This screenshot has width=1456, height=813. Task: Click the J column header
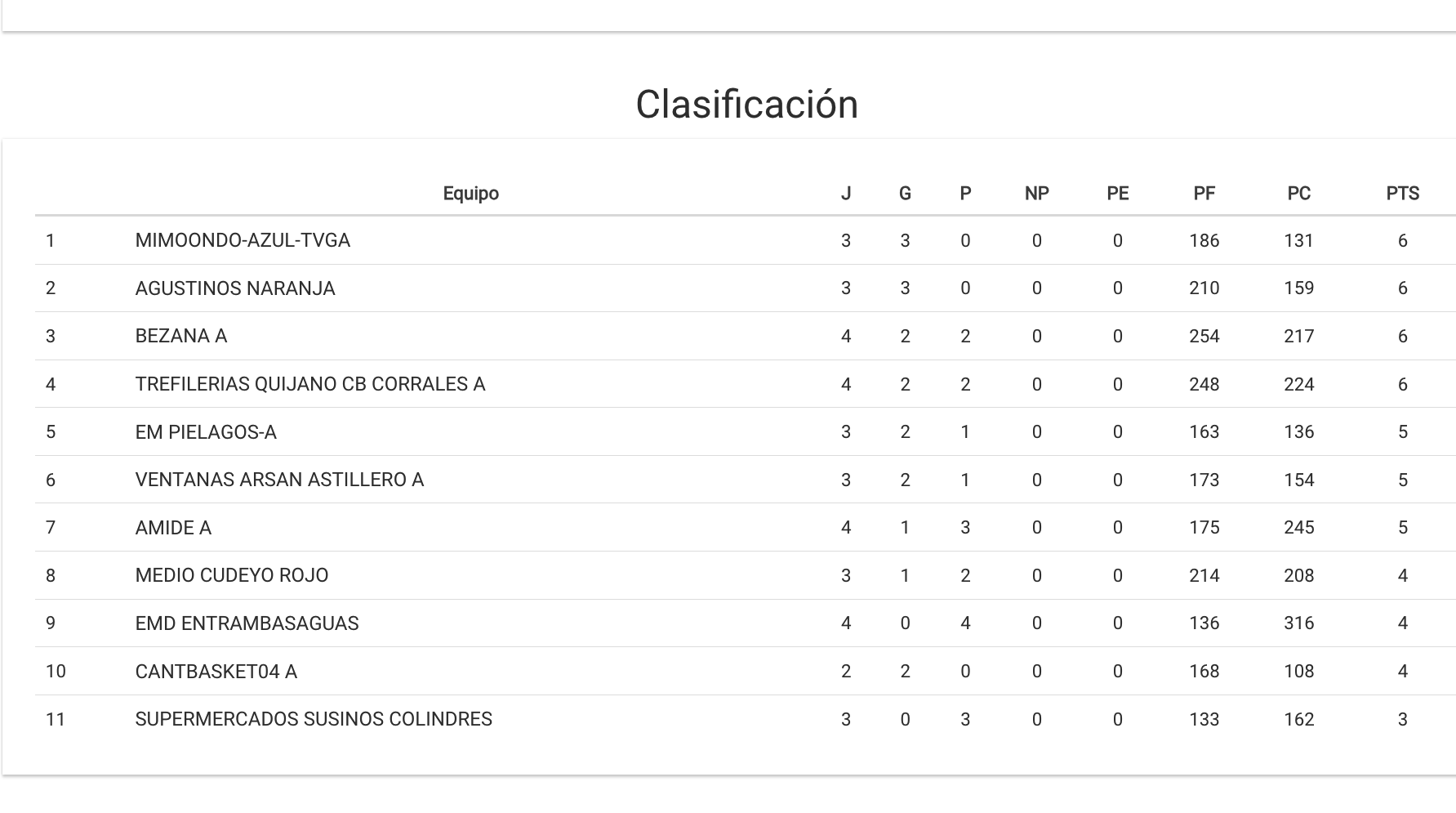846,194
